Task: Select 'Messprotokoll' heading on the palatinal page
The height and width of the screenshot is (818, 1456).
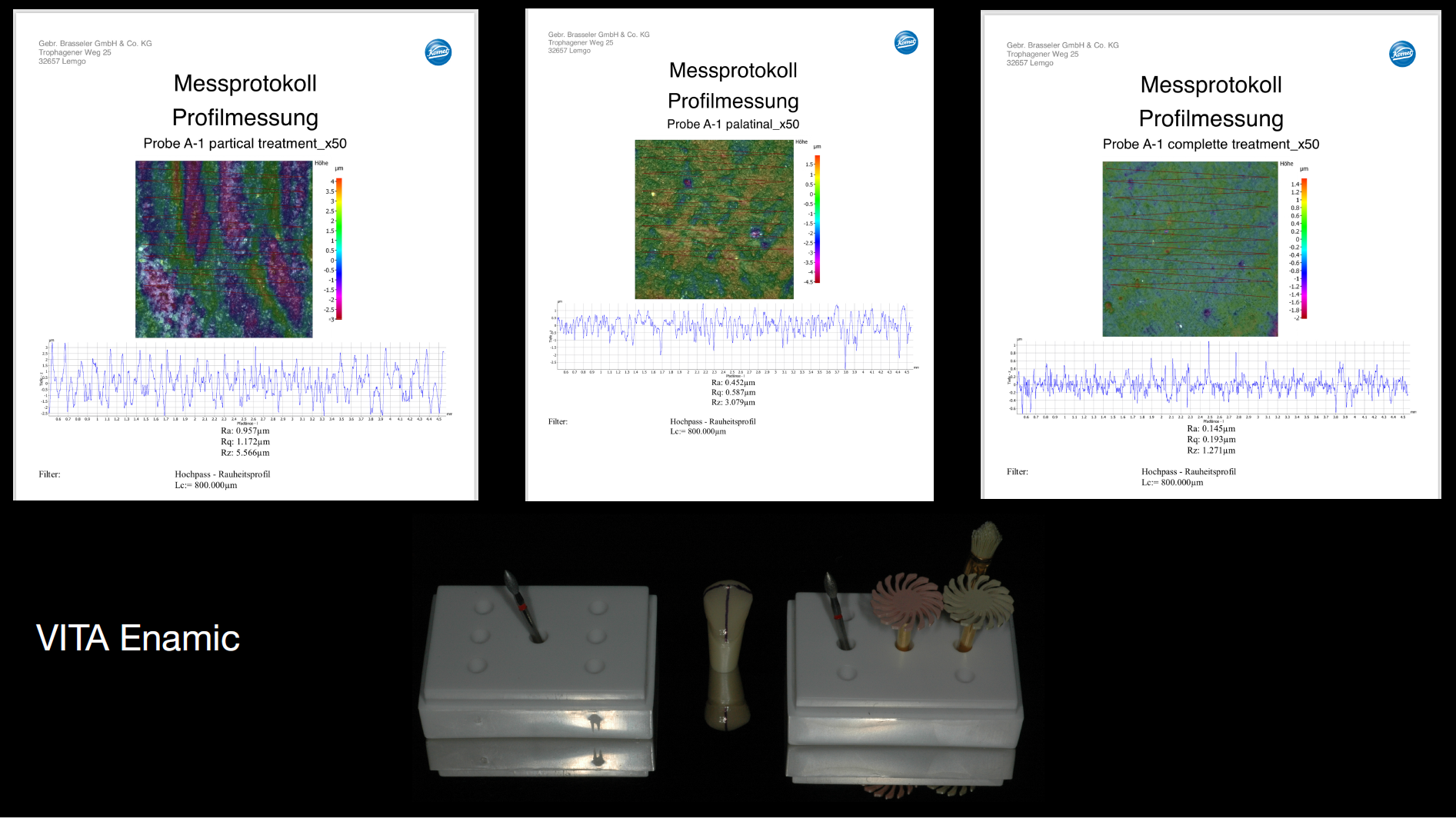Action: (x=733, y=71)
